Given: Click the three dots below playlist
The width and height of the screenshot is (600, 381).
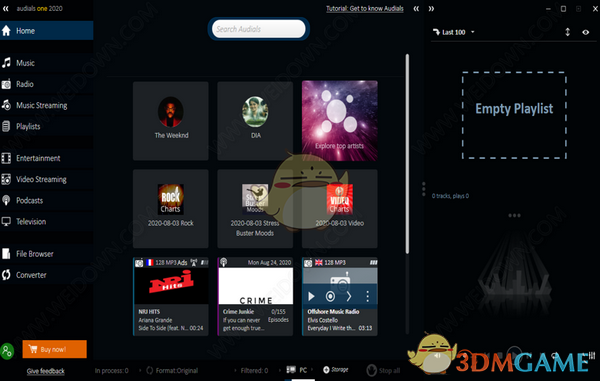Looking at the screenshot, I should [x=514, y=215].
